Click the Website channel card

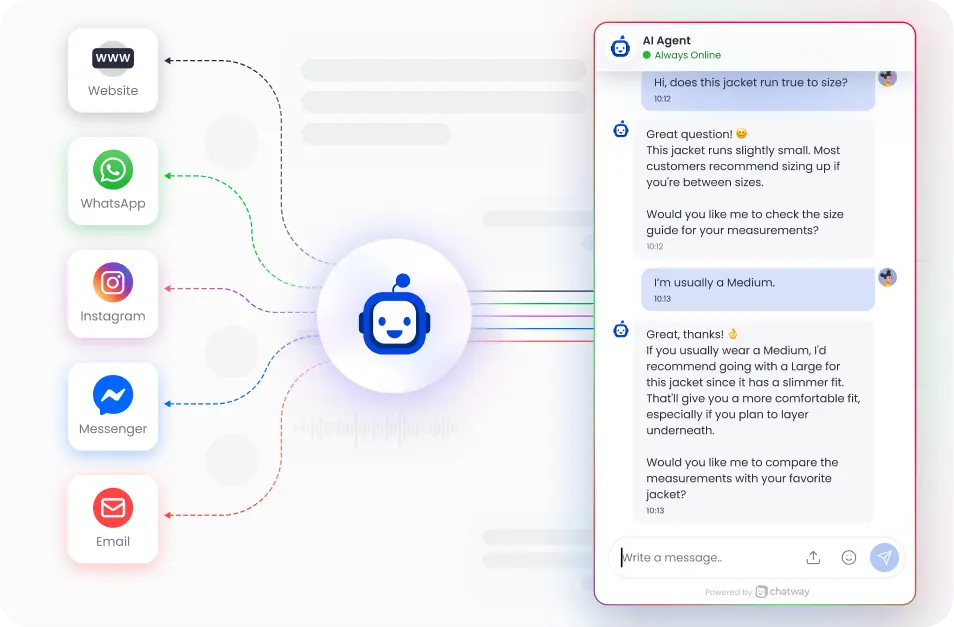[113, 71]
